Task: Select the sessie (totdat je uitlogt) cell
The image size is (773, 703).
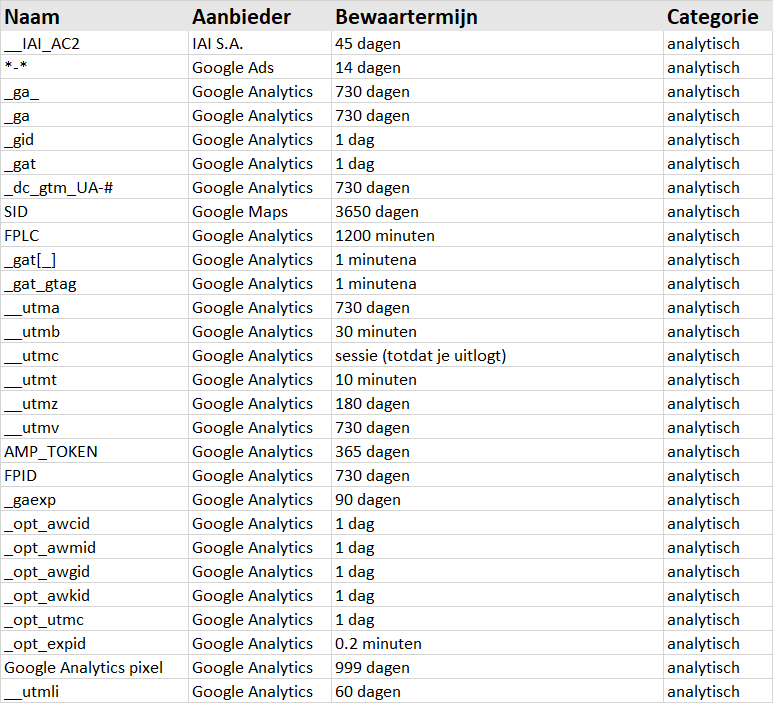Action: click(424, 356)
